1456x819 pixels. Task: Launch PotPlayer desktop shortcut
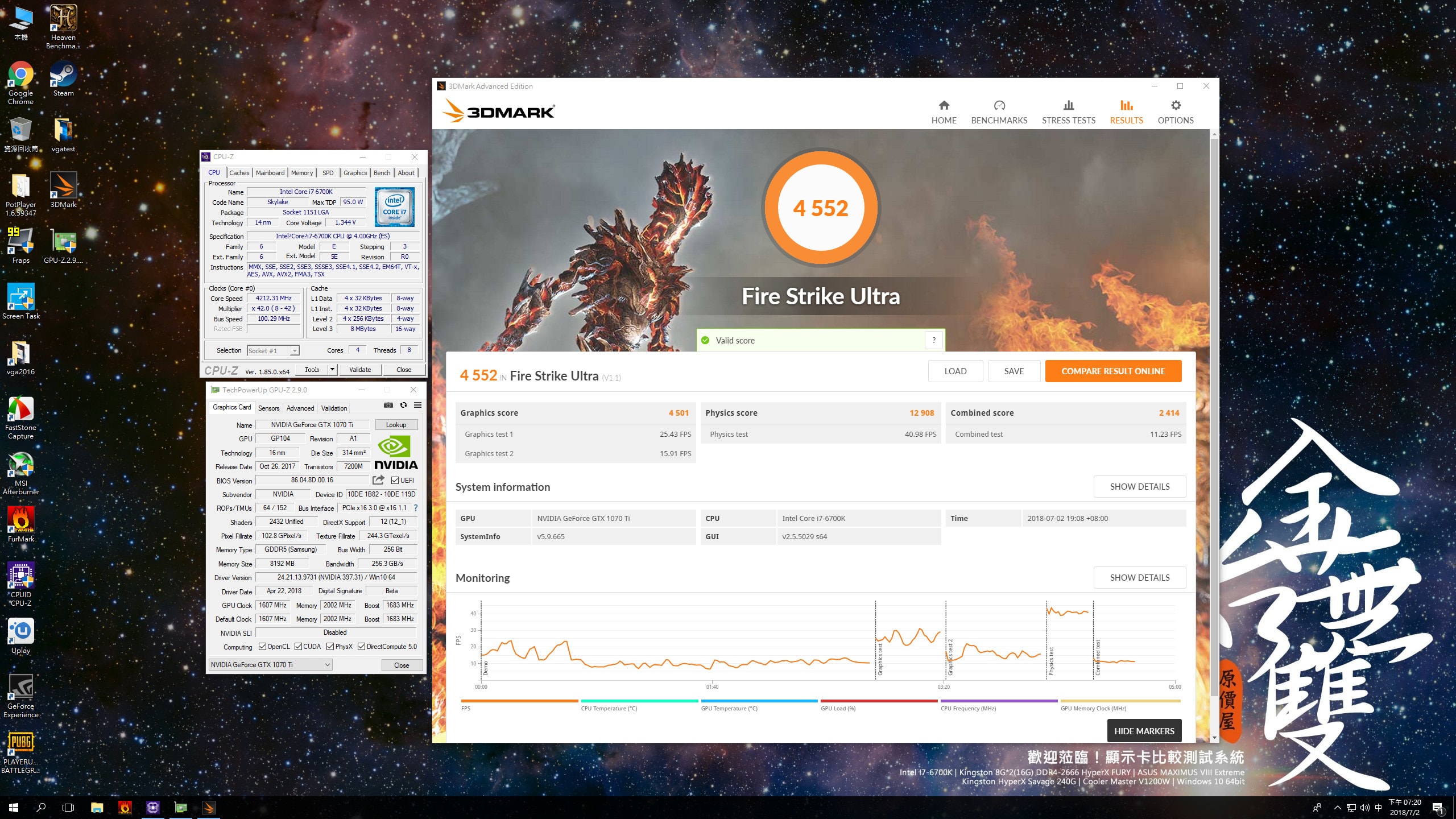(20, 195)
